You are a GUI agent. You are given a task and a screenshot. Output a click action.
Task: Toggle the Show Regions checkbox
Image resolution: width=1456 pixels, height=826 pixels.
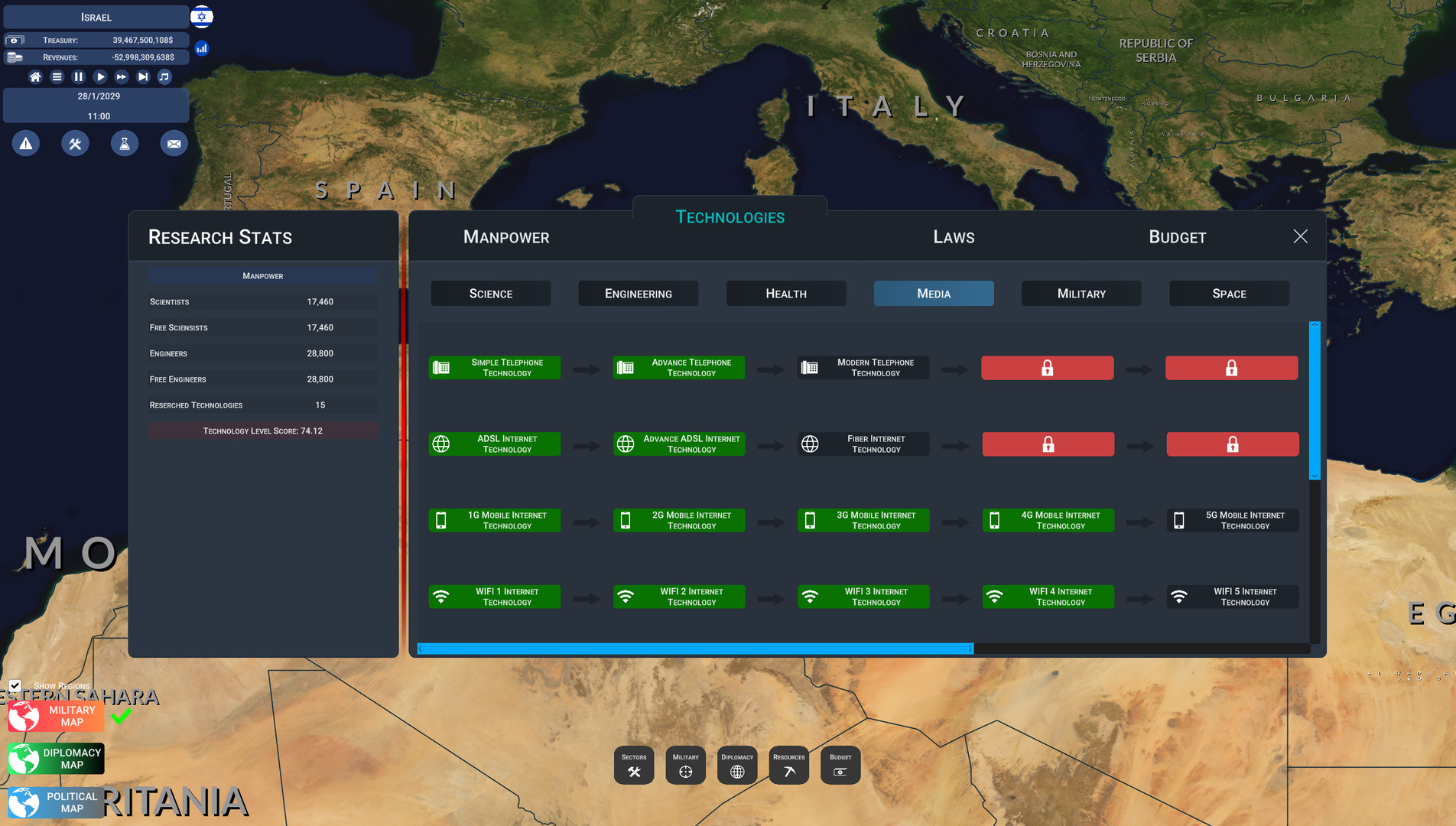15,685
